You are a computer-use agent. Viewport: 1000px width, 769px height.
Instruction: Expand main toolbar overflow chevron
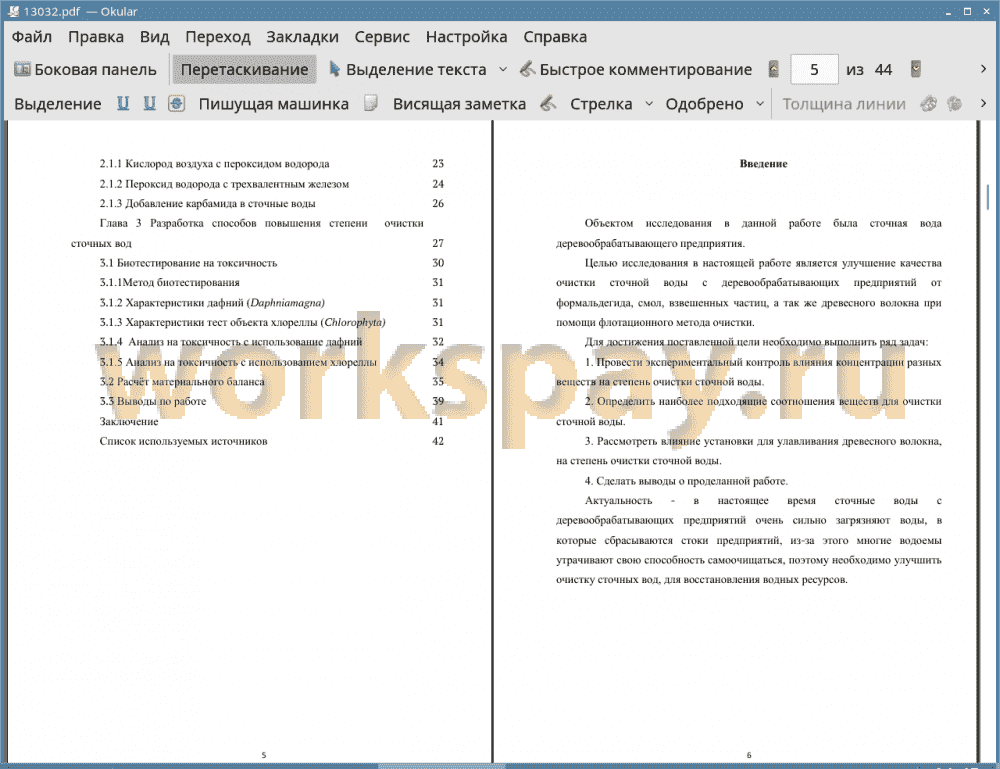[x=983, y=69]
